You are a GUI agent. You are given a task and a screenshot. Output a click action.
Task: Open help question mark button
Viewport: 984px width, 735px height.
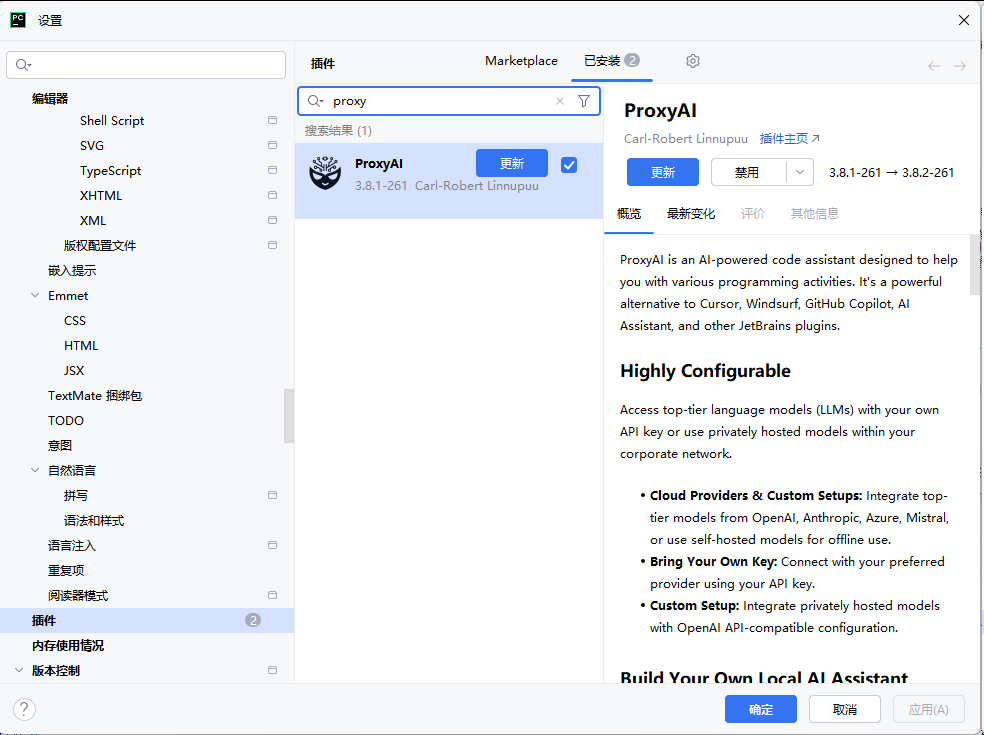(x=24, y=709)
